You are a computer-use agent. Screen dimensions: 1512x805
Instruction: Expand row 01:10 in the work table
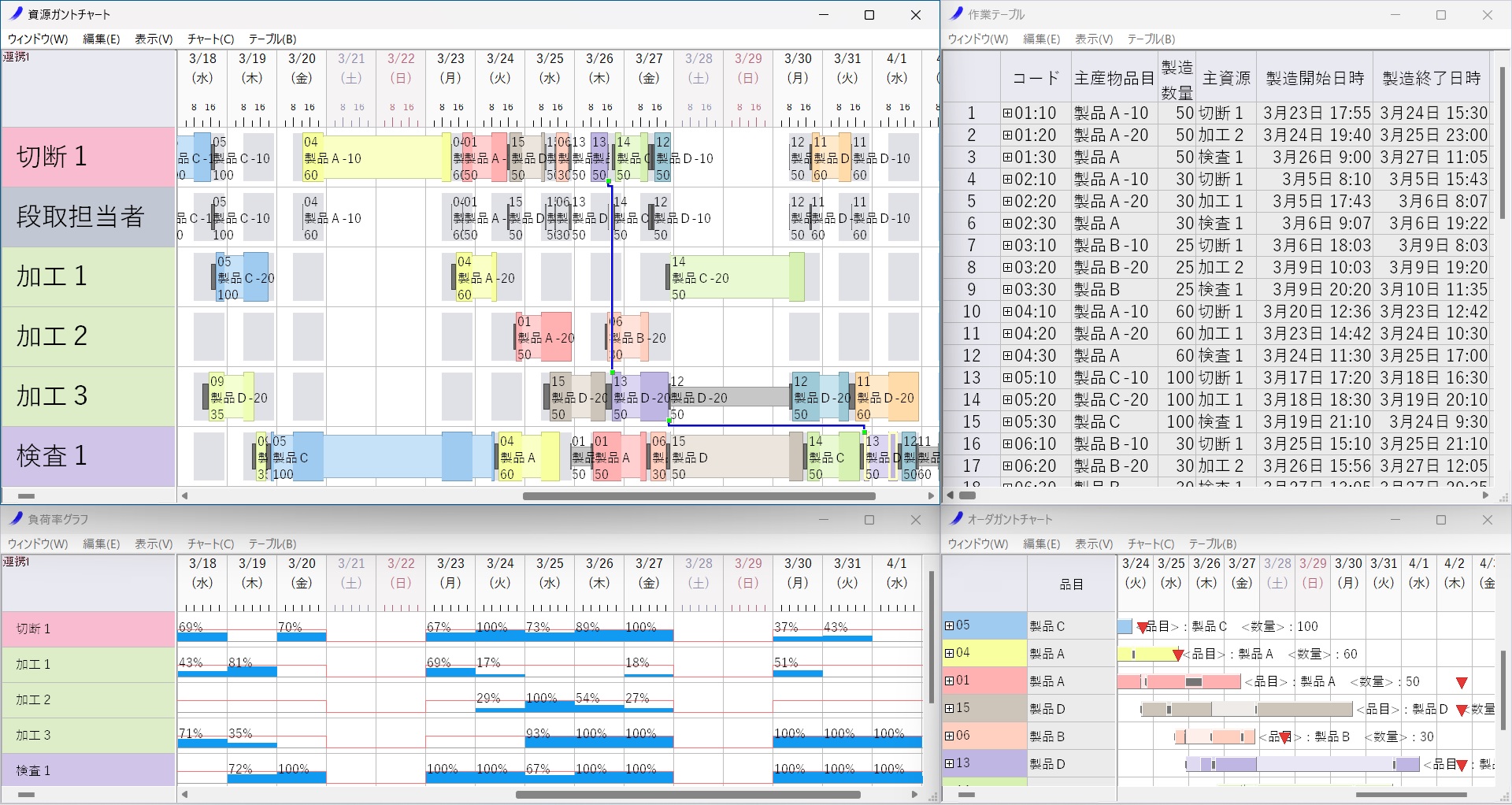(1007, 113)
